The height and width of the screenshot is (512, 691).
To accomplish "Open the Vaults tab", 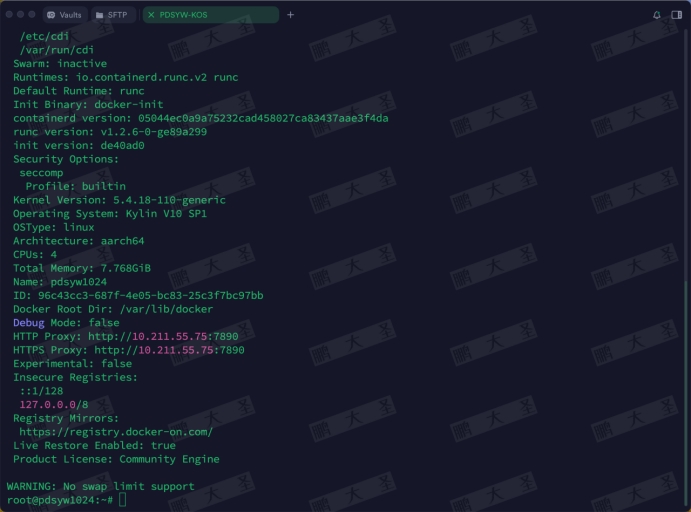I will [65, 15].
